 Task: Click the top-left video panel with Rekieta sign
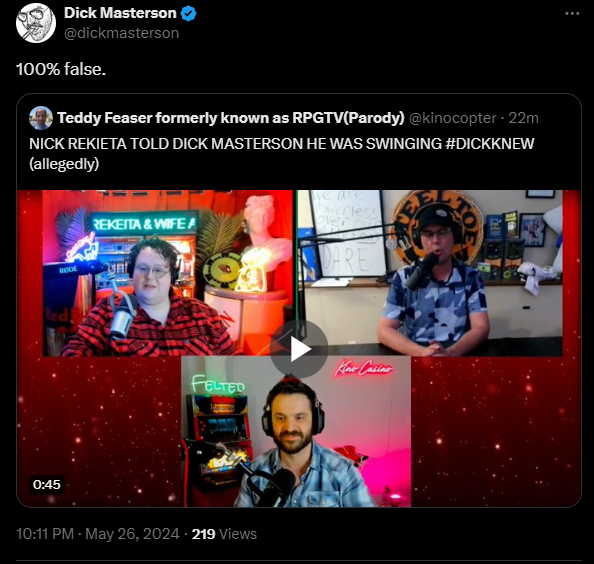tap(167, 273)
